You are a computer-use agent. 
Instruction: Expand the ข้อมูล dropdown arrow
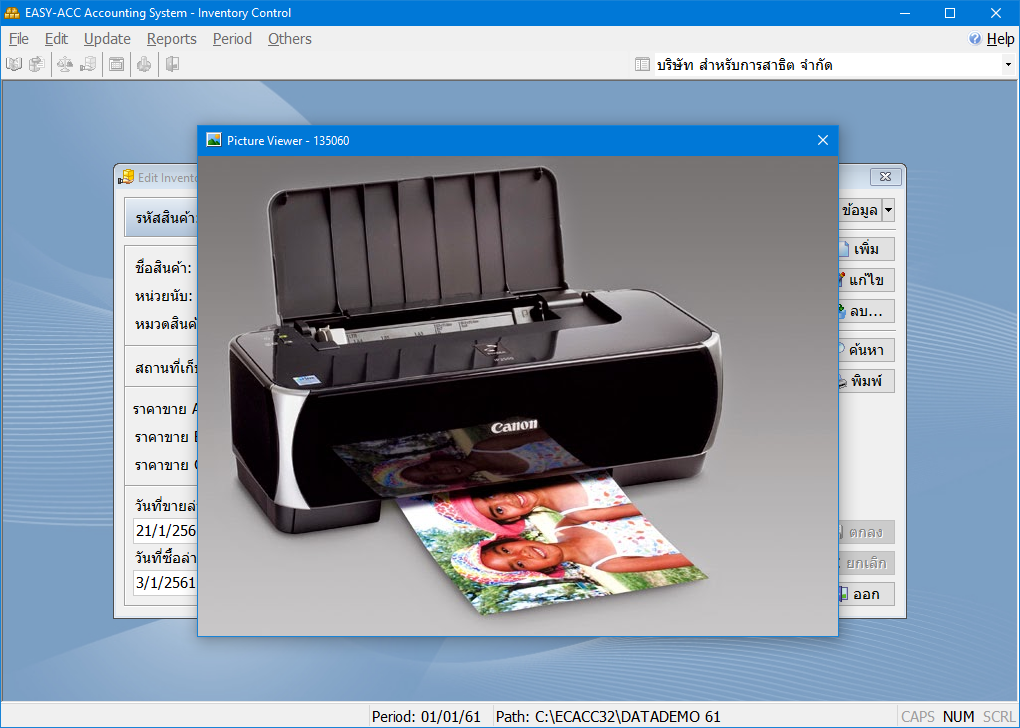(888, 210)
